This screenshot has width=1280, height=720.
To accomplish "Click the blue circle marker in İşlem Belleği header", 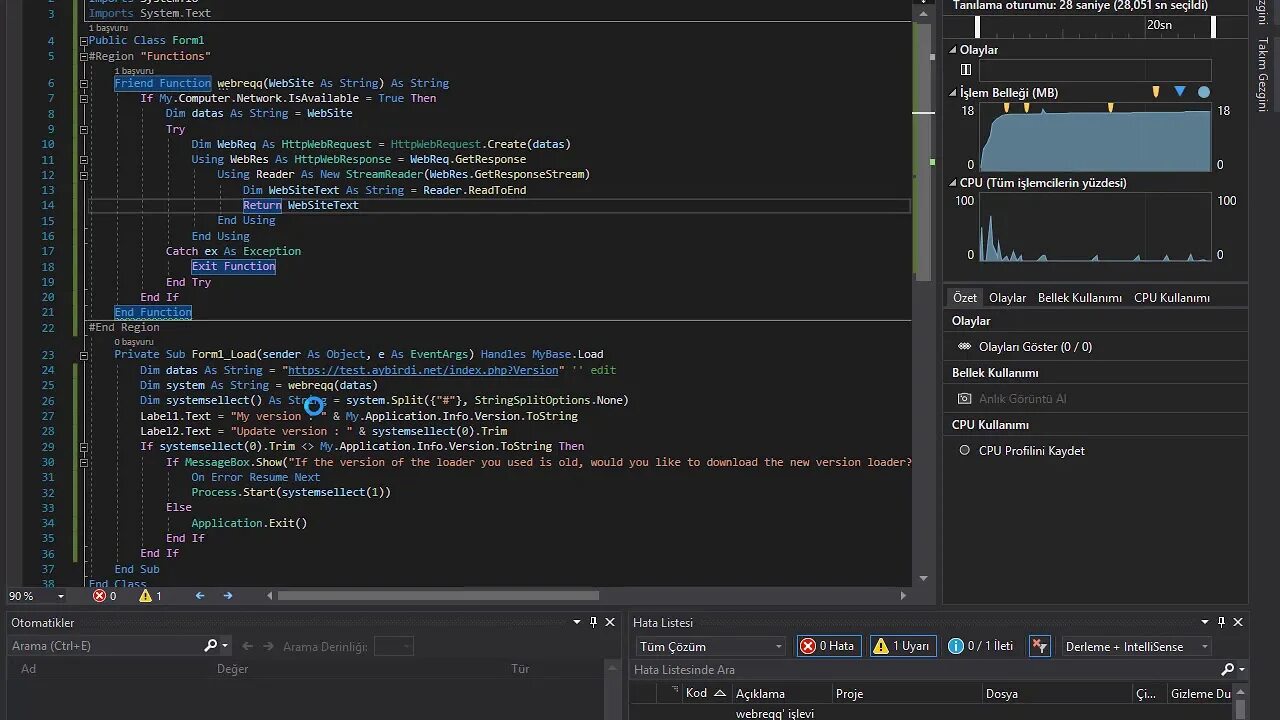I will coord(1204,92).
